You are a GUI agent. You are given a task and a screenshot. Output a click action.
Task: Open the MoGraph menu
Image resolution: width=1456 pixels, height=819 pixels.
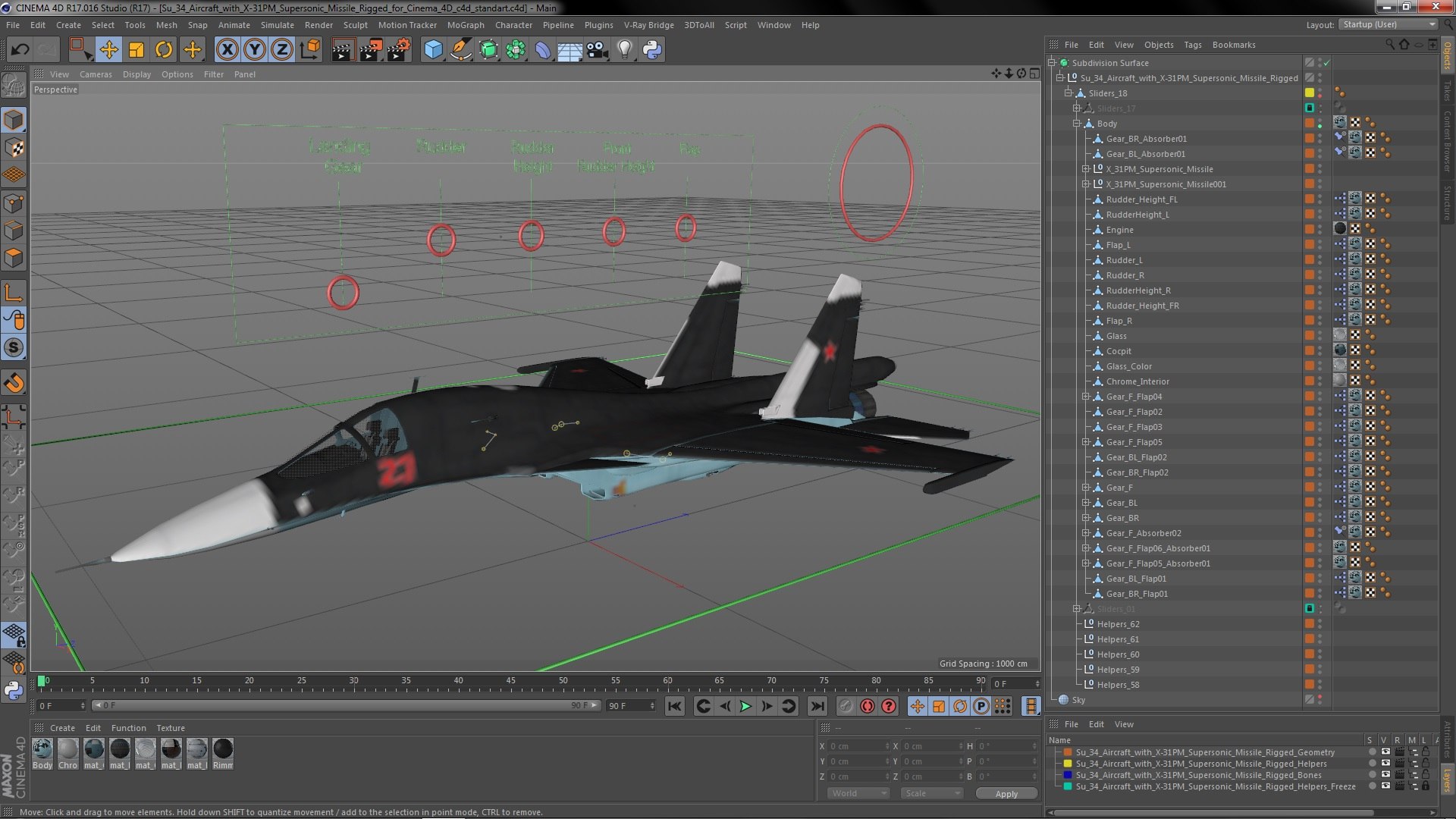tap(466, 25)
